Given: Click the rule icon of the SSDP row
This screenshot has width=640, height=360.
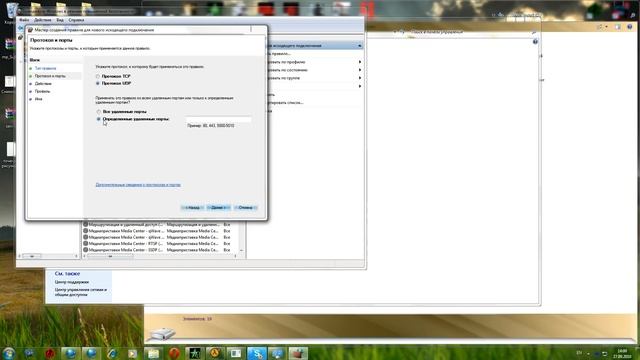Looking at the screenshot, I should point(86,250).
